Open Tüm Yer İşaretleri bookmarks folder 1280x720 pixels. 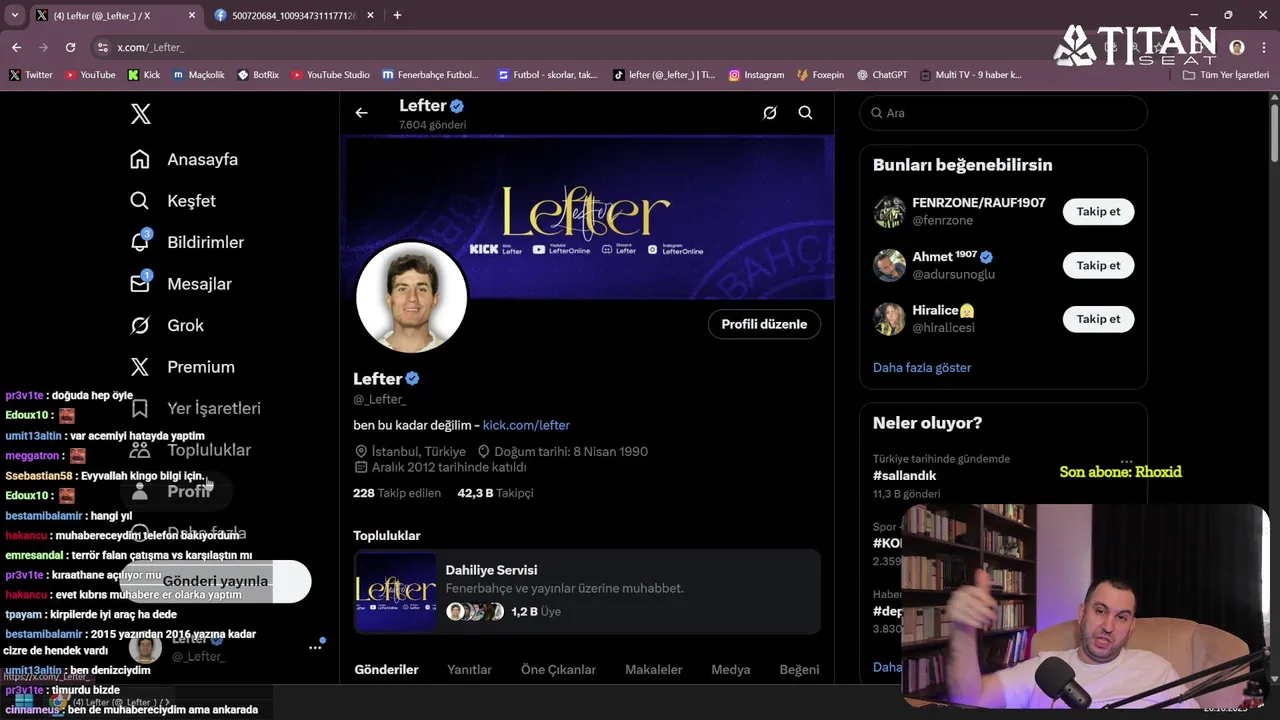coord(1226,75)
